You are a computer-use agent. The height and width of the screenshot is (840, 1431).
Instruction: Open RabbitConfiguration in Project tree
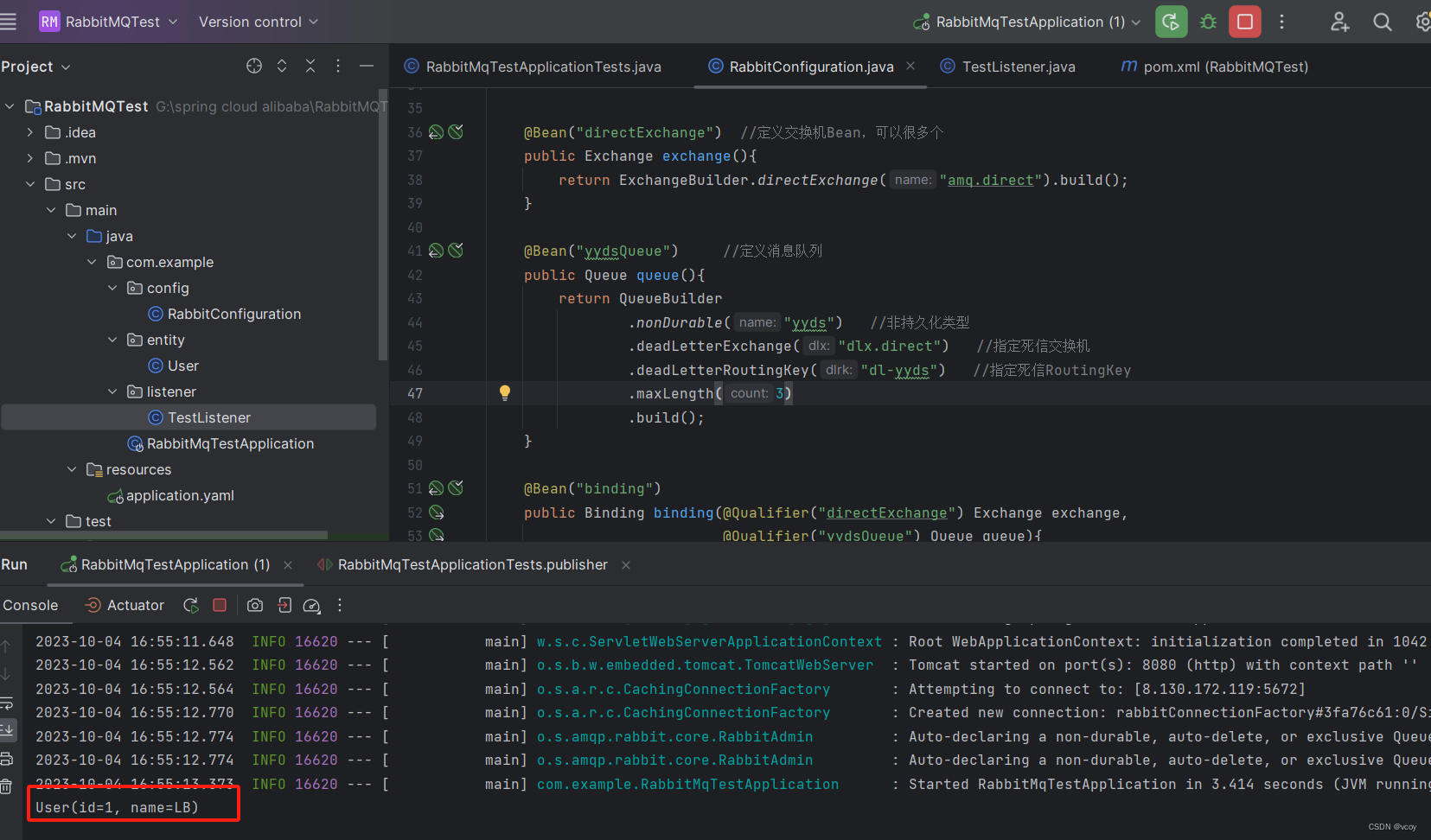[225, 314]
